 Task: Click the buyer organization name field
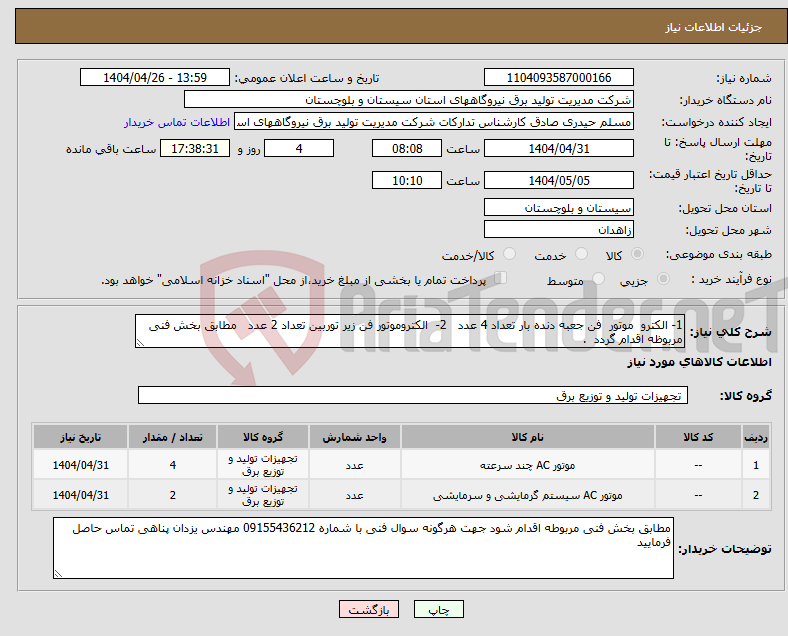[408, 99]
